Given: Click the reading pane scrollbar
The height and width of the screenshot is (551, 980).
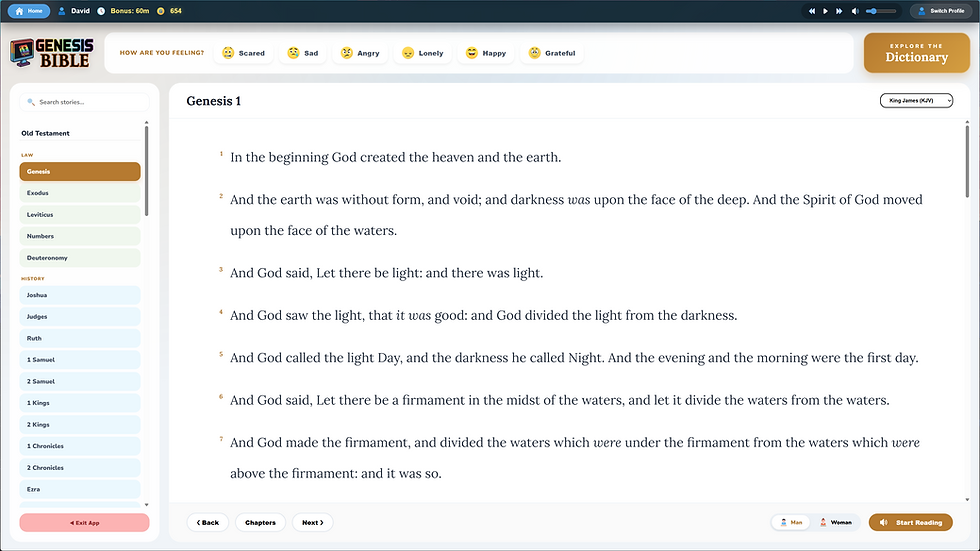Looking at the screenshot, I should (x=967, y=161).
